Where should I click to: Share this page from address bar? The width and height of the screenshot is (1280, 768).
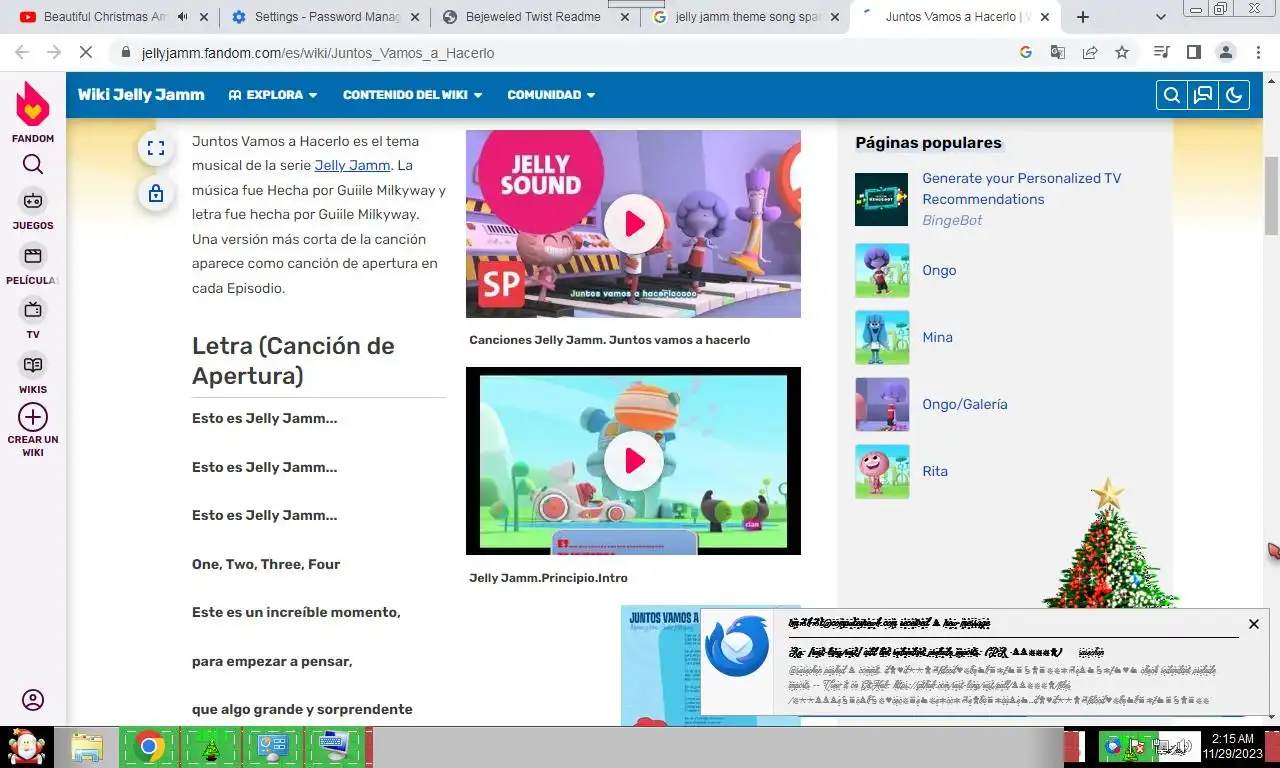point(1090,52)
